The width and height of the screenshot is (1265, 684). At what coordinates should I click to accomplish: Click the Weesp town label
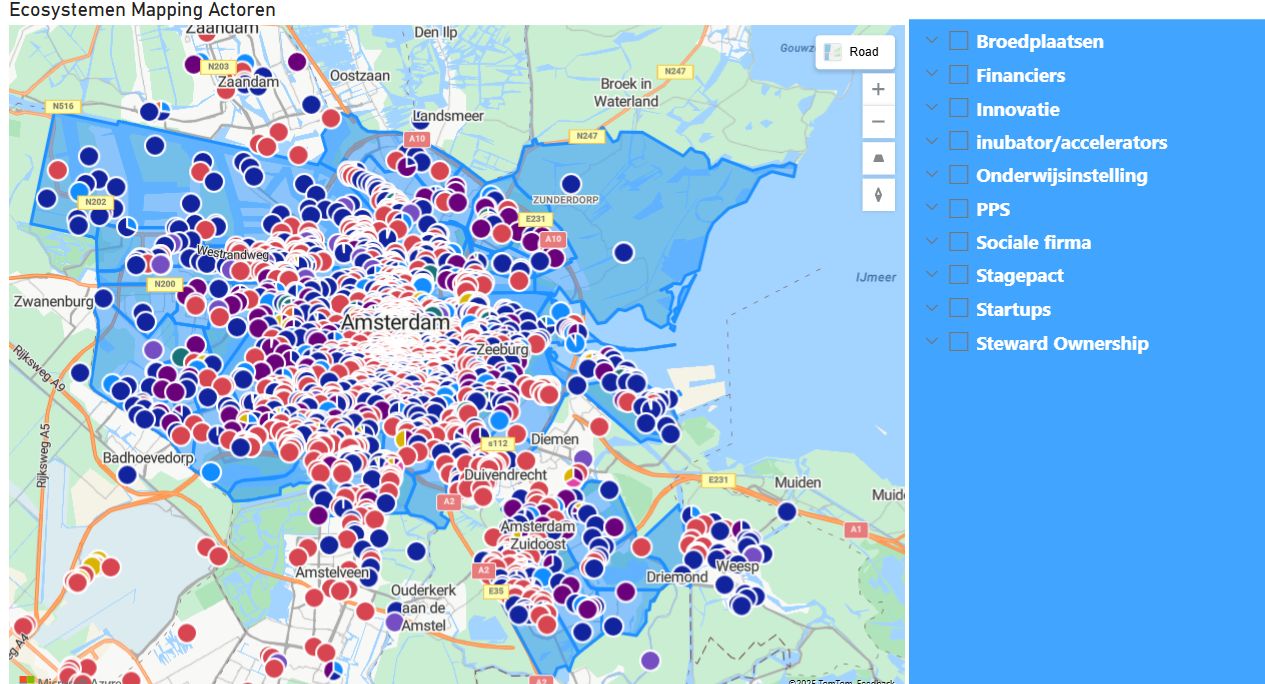coord(739,566)
